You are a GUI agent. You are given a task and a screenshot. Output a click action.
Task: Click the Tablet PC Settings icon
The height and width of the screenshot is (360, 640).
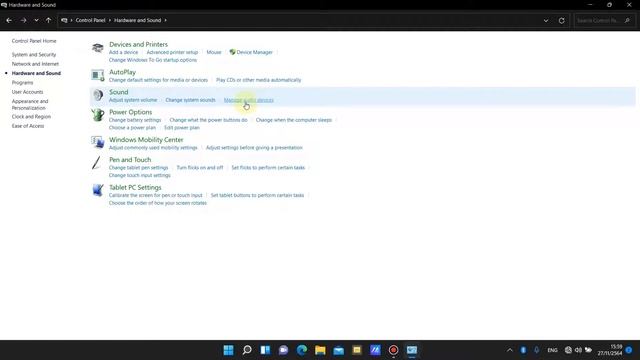[x=98, y=191]
